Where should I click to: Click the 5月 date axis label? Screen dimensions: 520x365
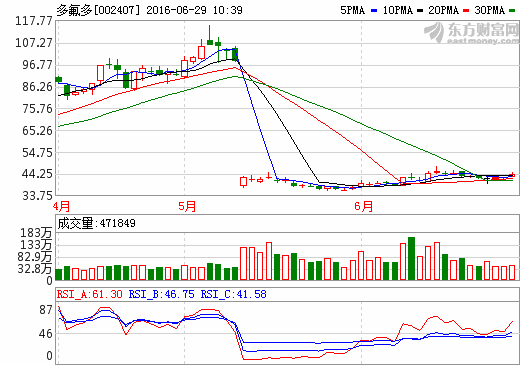tap(187, 206)
